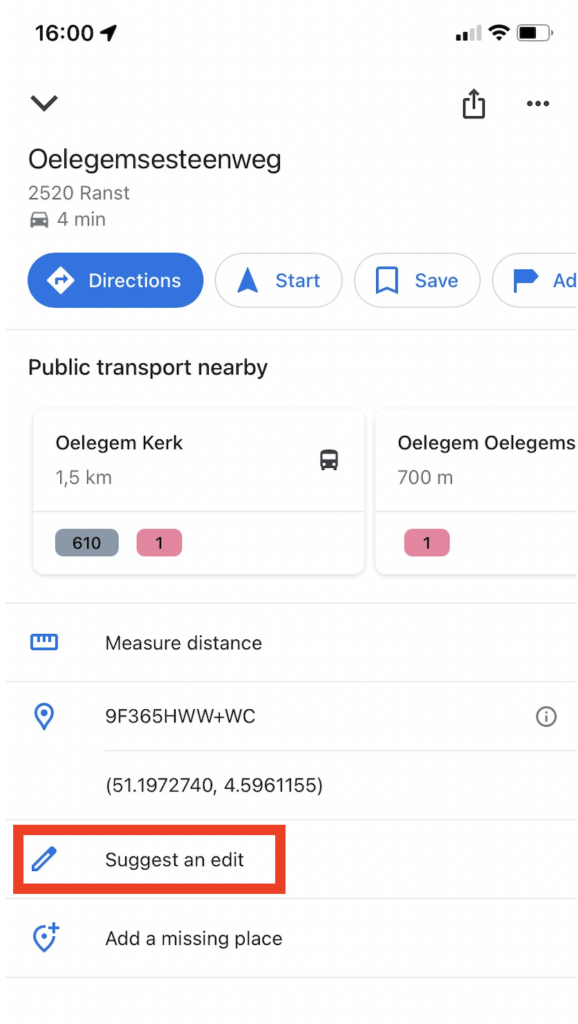Select the gray 610 bus line badge
The width and height of the screenshot is (578, 1024).
pyautogui.click(x=87, y=543)
